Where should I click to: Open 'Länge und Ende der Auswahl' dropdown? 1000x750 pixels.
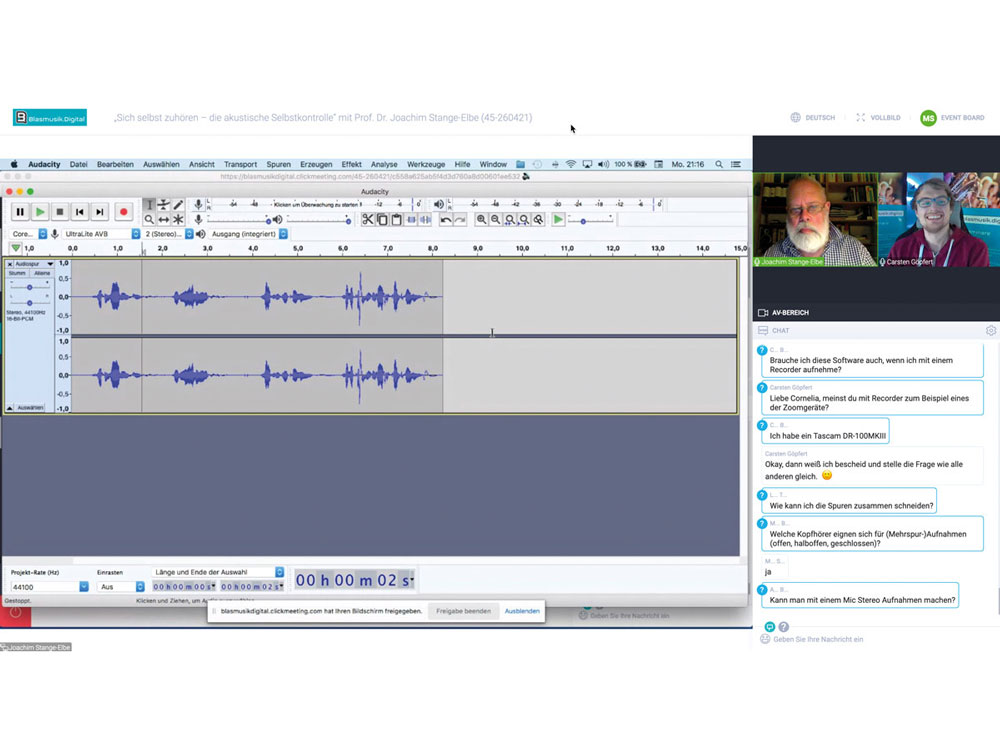217,572
